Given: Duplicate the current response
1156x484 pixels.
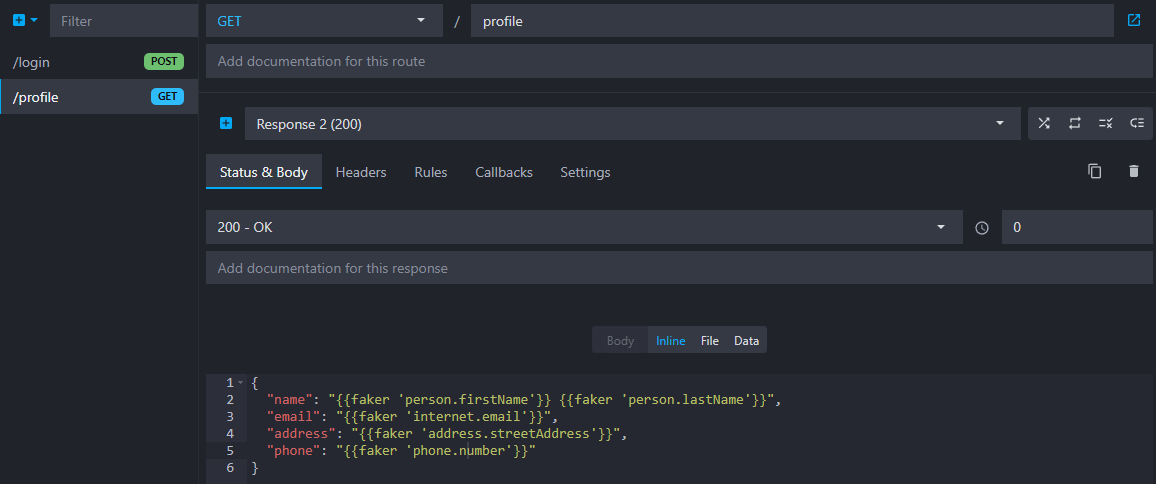Looking at the screenshot, I should 1095,171.
